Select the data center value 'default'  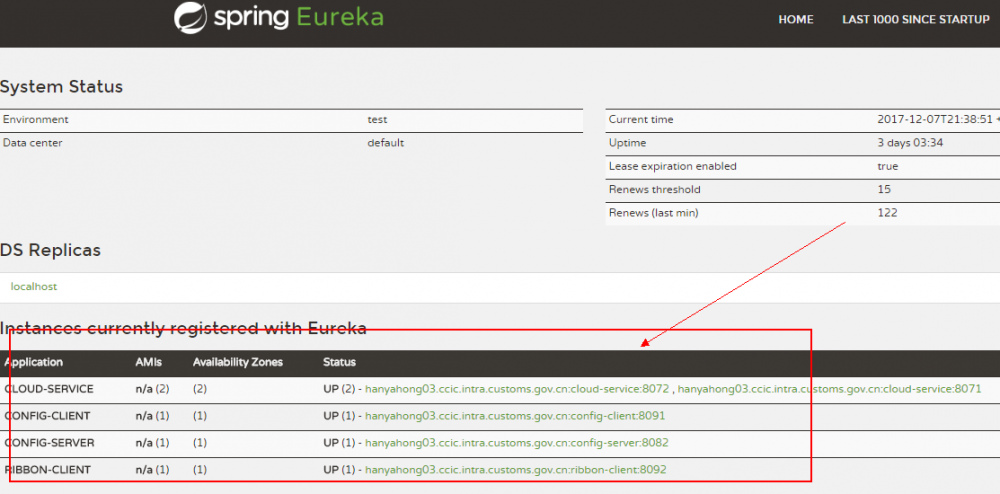coord(385,143)
